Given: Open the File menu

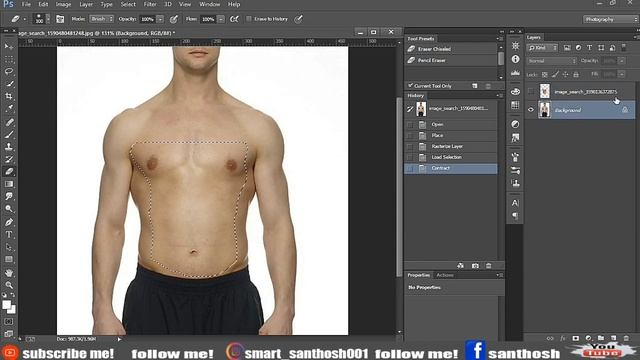Looking at the screenshot, I should (x=26, y=4).
